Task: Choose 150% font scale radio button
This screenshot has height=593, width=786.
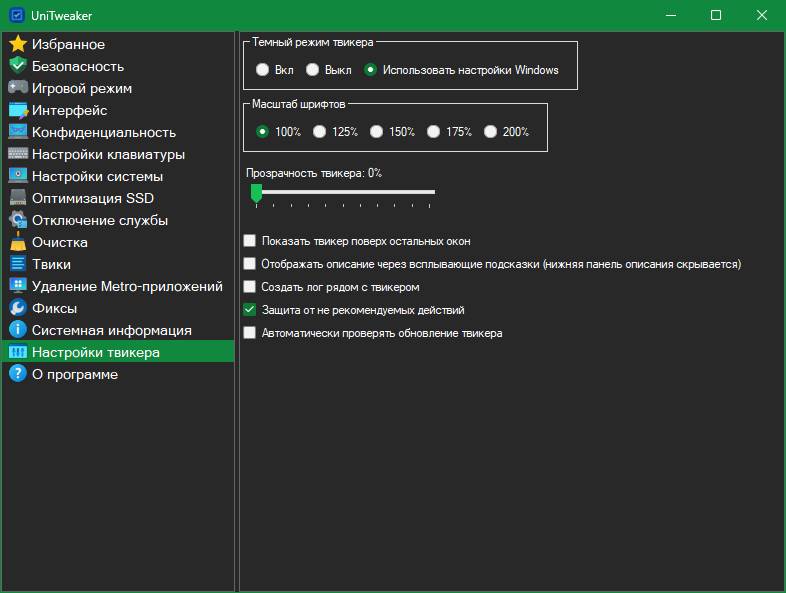Action: coord(376,131)
